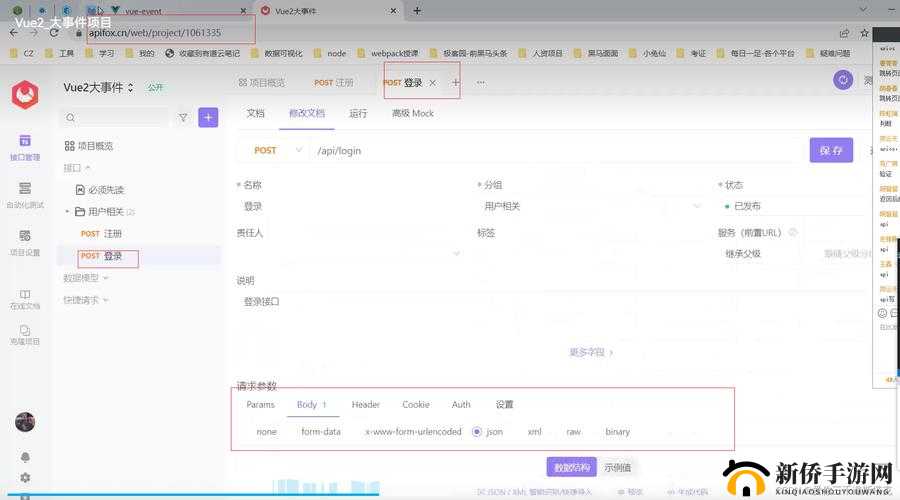Open a new browser tab
Viewport: 900px width, 500px height.
click(417, 11)
